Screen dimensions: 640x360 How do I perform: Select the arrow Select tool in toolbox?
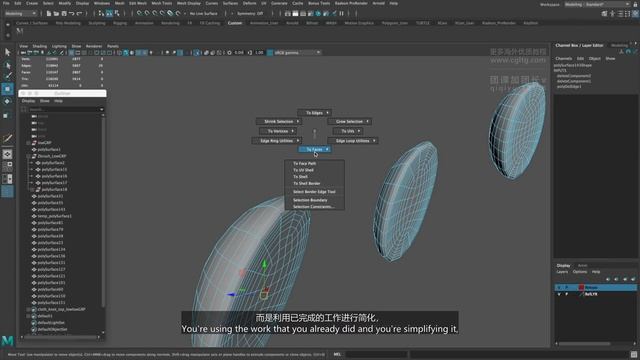[x=7, y=52]
